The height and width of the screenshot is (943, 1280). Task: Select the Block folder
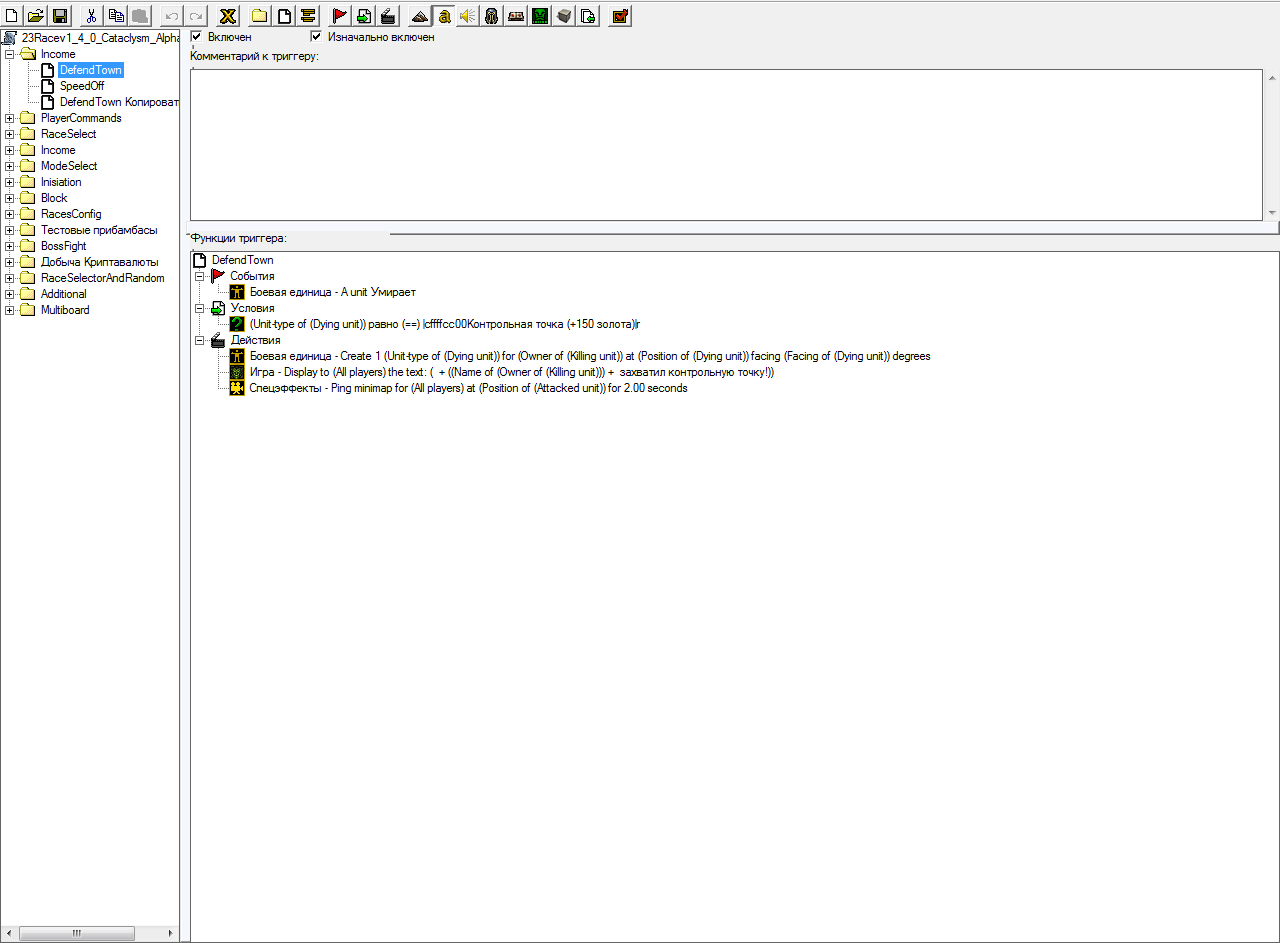tap(54, 198)
